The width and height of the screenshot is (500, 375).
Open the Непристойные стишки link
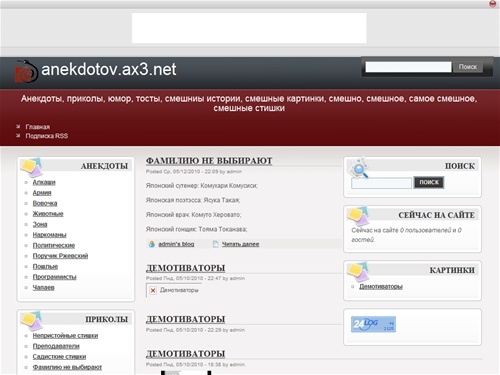65,335
